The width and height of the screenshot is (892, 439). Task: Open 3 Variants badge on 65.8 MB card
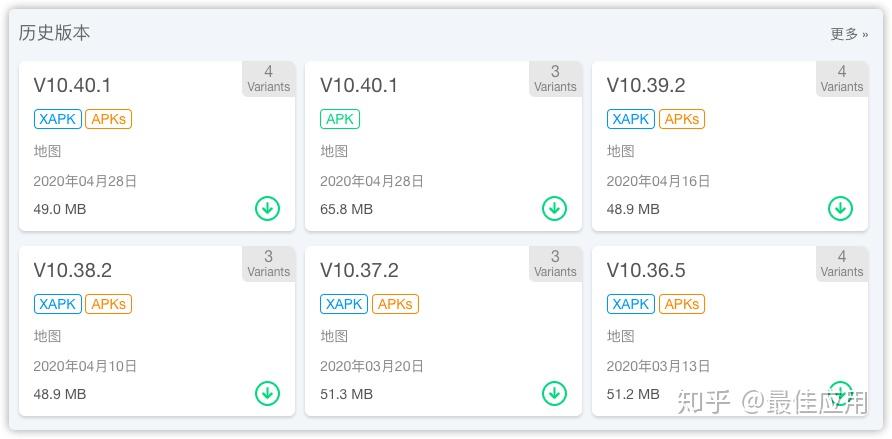coord(555,79)
